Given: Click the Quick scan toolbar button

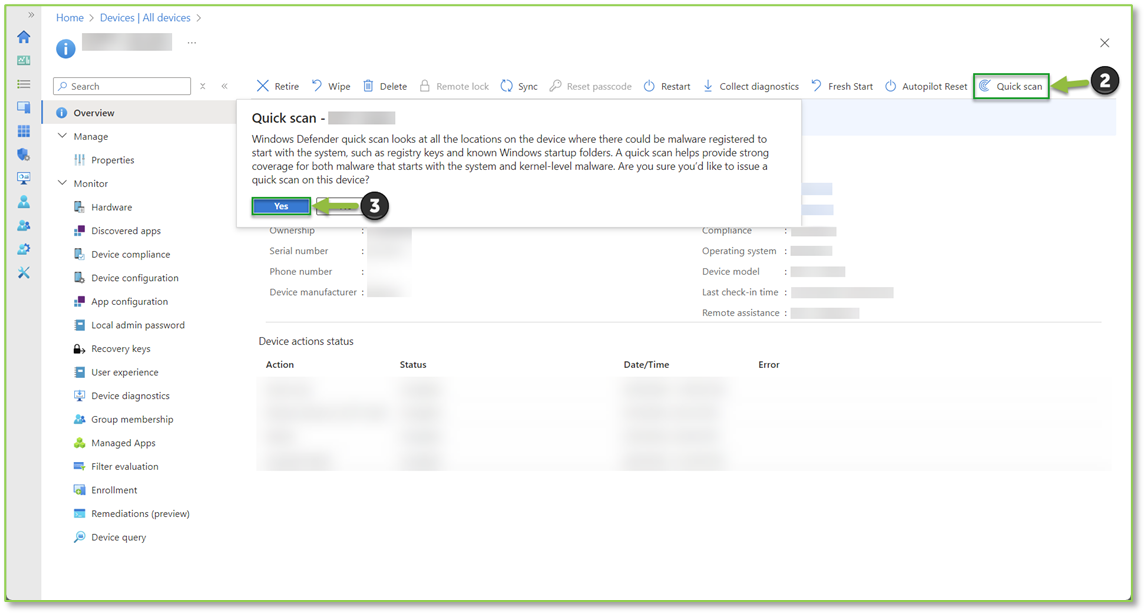Looking at the screenshot, I should click(x=1011, y=86).
